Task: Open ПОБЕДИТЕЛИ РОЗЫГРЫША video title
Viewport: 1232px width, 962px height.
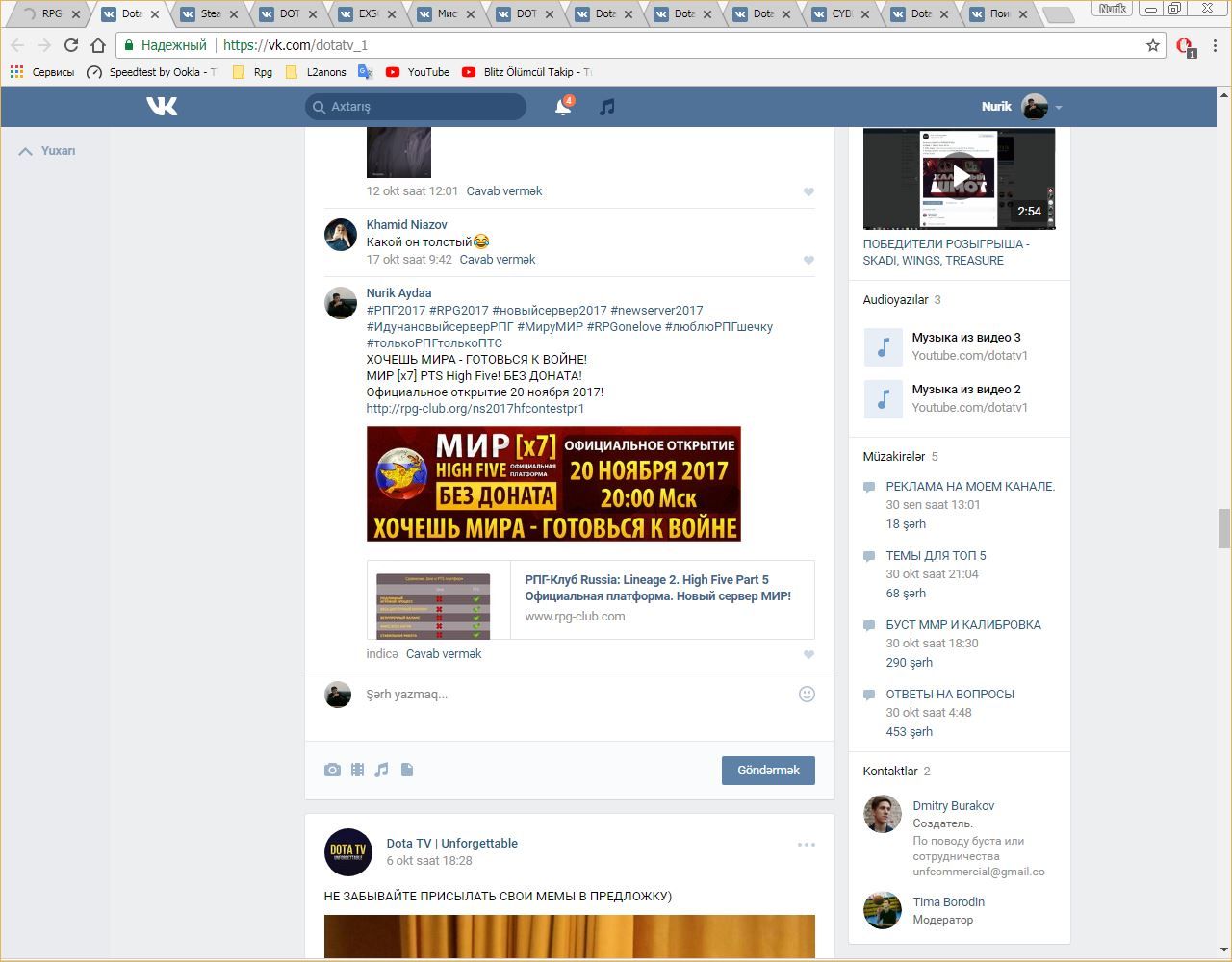Action: 946,252
